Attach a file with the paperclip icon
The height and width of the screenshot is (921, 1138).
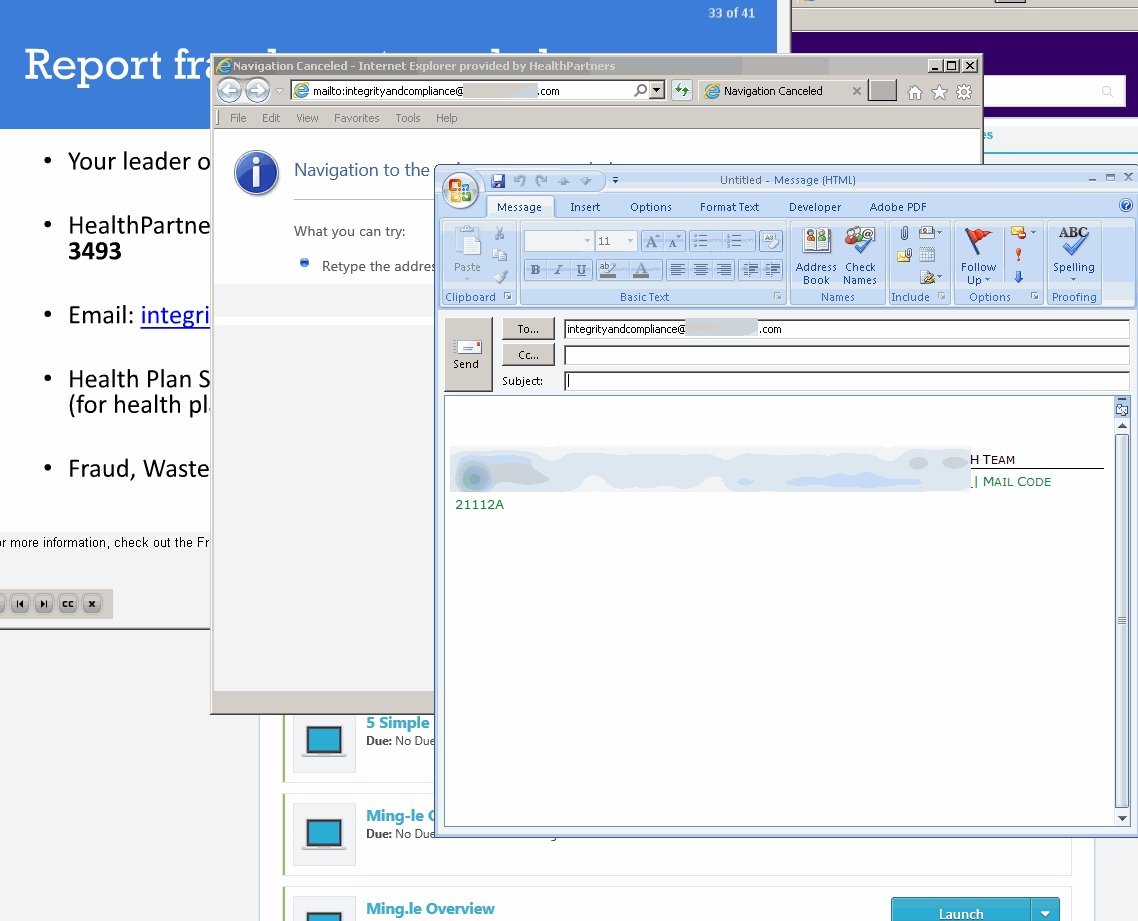tap(904, 234)
